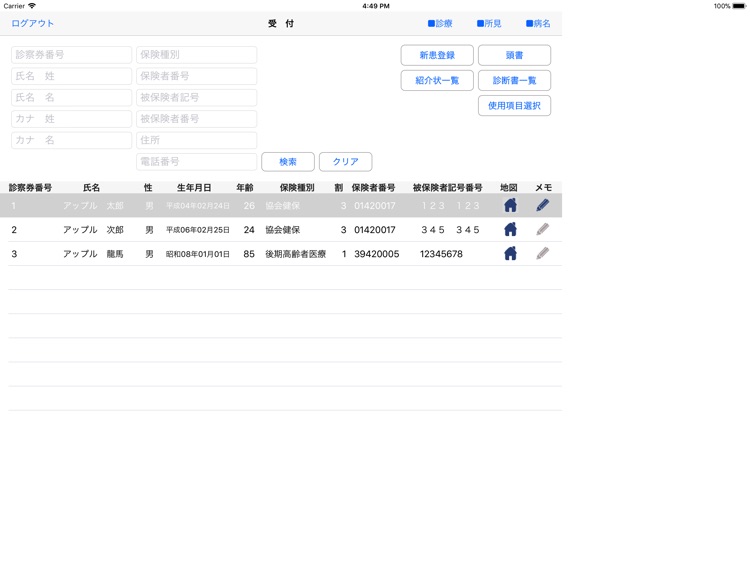
Task: Tap the battery indicator icon
Action: coord(739,6)
